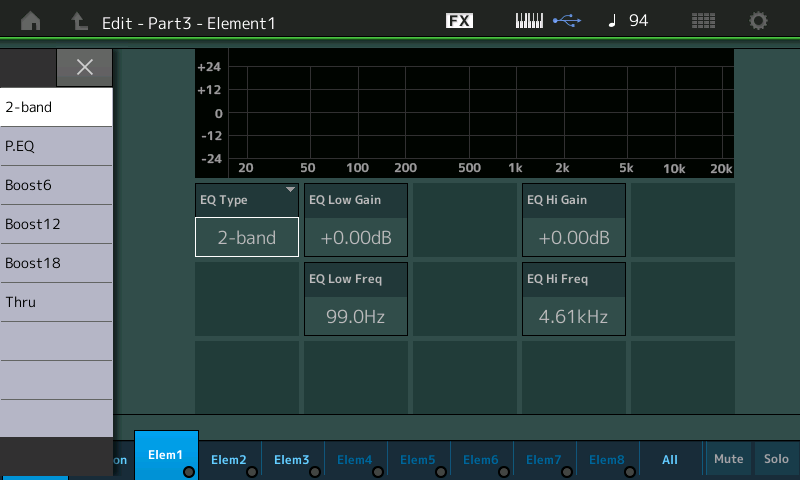This screenshot has width=800, height=480.
Task: Toggle the Solo button
Action: 776,459
